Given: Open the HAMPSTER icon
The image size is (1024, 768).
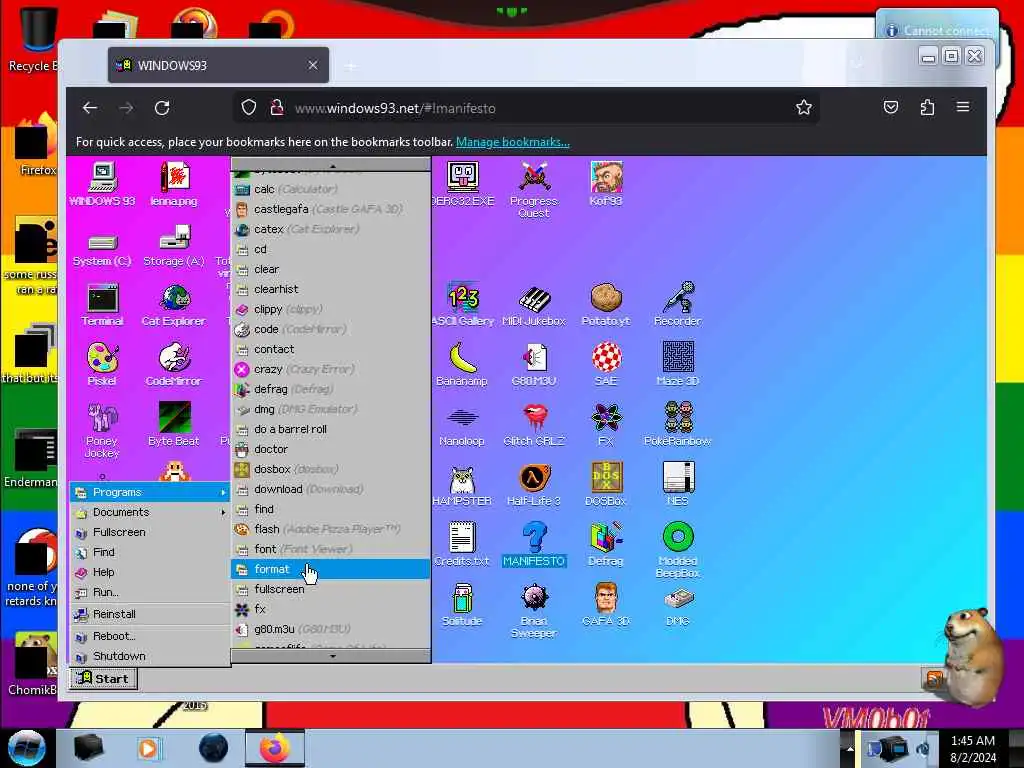Looking at the screenshot, I should tap(462, 484).
